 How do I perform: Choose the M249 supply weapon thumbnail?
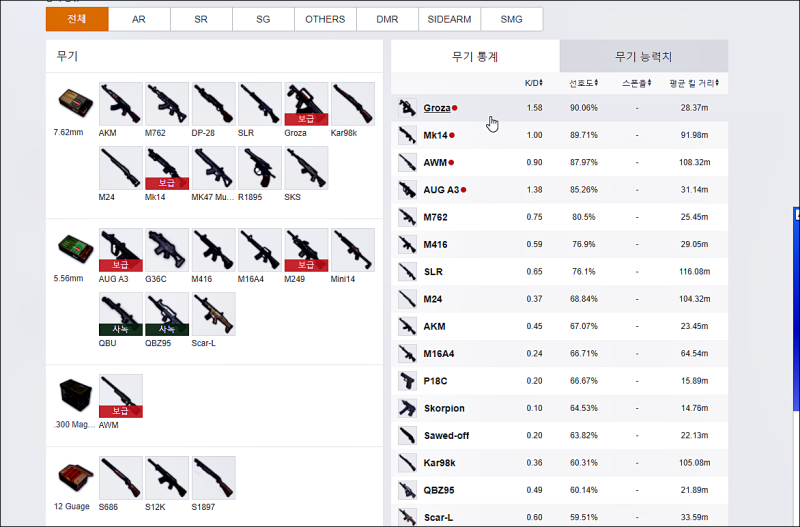pyautogui.click(x=306, y=249)
